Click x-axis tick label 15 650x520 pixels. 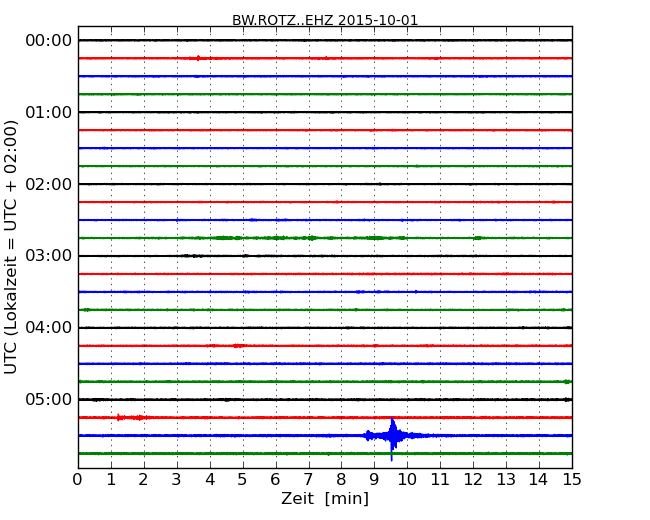click(572, 480)
